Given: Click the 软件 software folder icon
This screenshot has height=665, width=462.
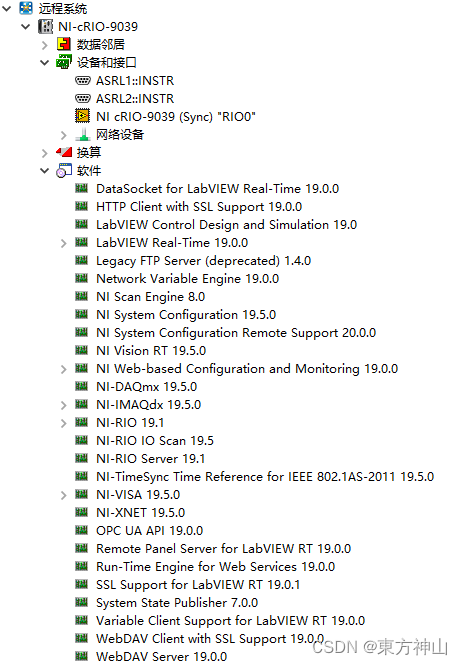Looking at the screenshot, I should pyautogui.click(x=64, y=170).
